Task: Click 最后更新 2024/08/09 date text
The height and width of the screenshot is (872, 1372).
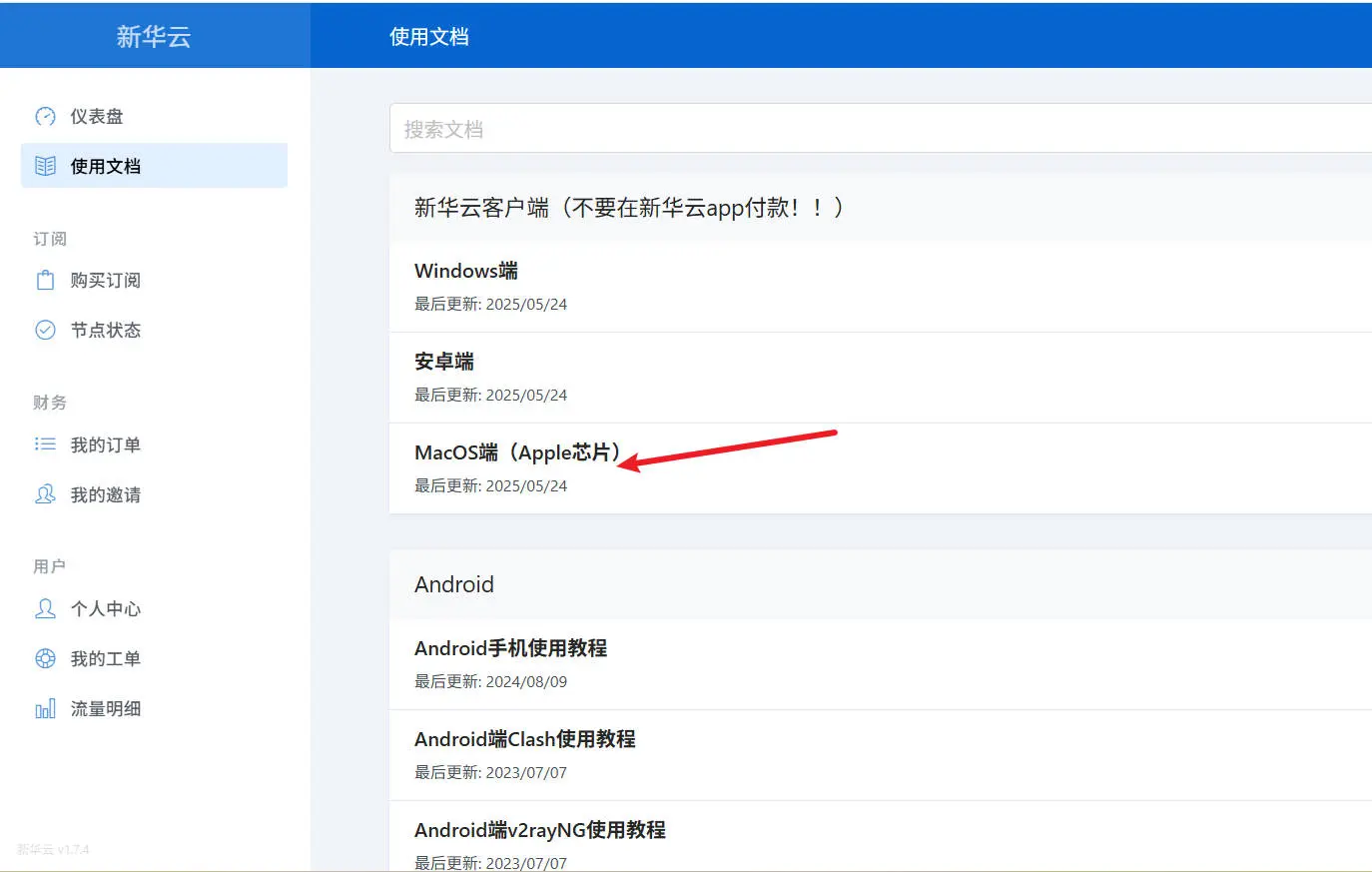Action: [x=490, y=681]
